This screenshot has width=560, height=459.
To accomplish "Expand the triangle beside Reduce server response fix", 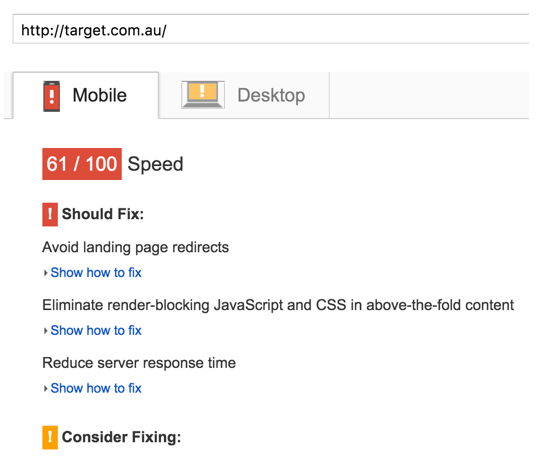I will pos(45,389).
